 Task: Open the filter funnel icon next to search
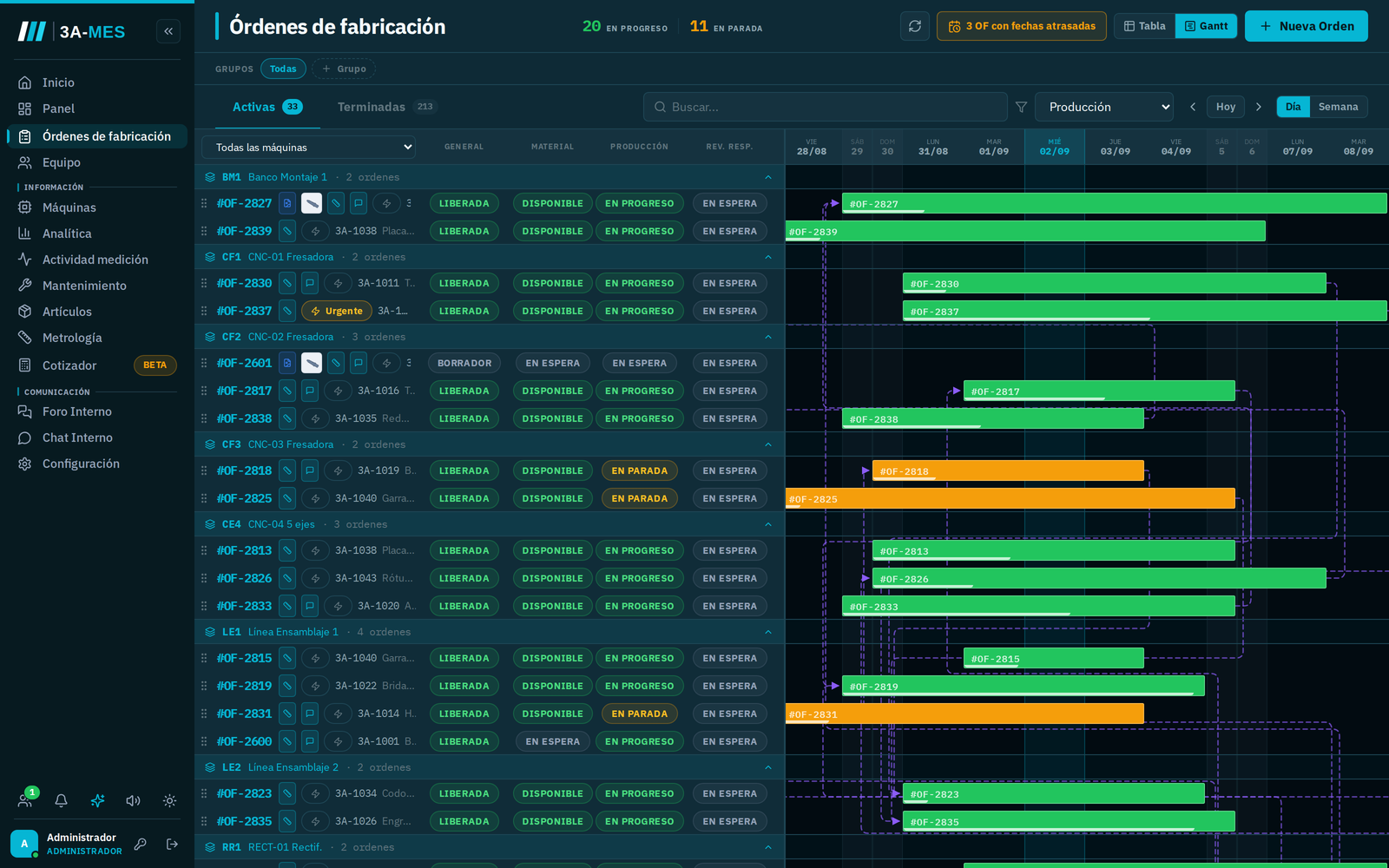pos(1021,107)
